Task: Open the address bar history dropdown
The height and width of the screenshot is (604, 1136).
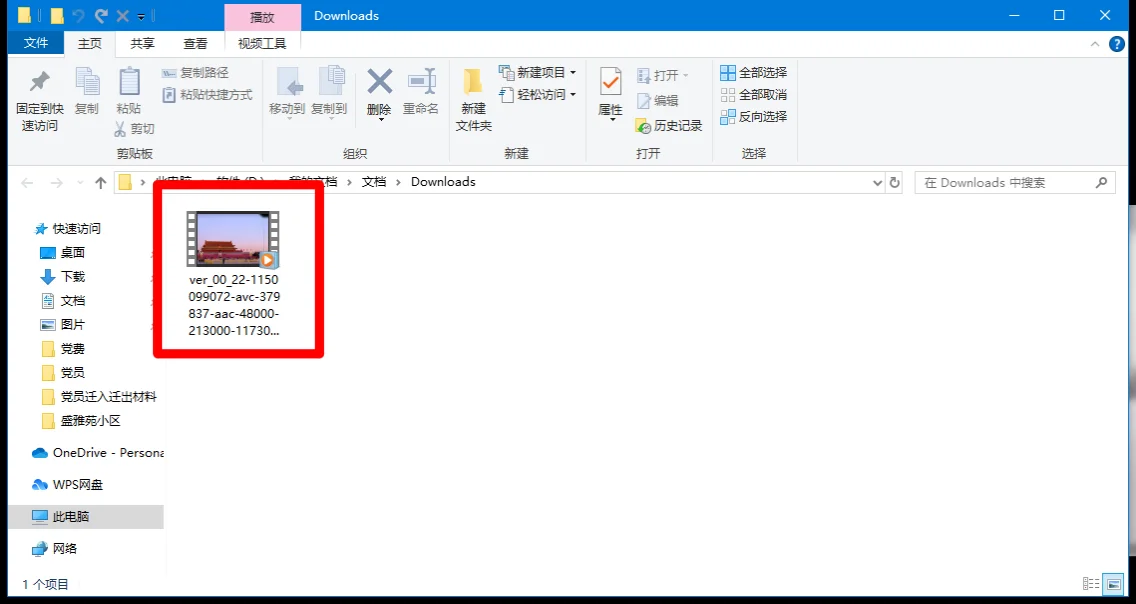Action: (x=876, y=182)
